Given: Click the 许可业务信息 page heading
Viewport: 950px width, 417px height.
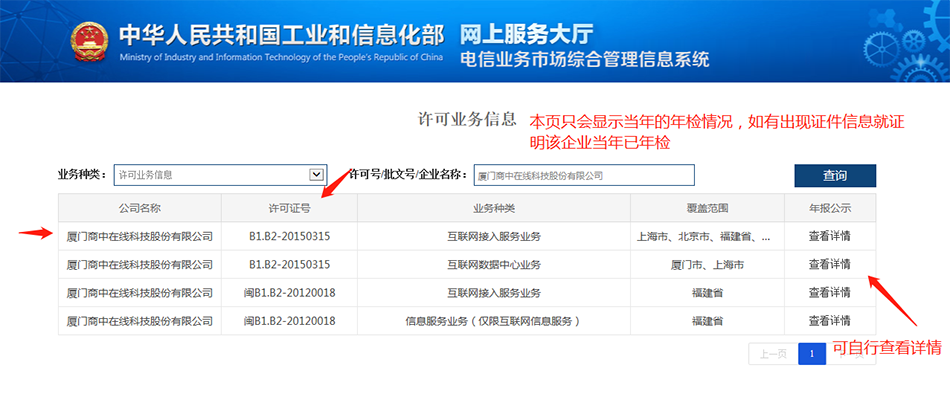Looking at the screenshot, I should point(466,120).
